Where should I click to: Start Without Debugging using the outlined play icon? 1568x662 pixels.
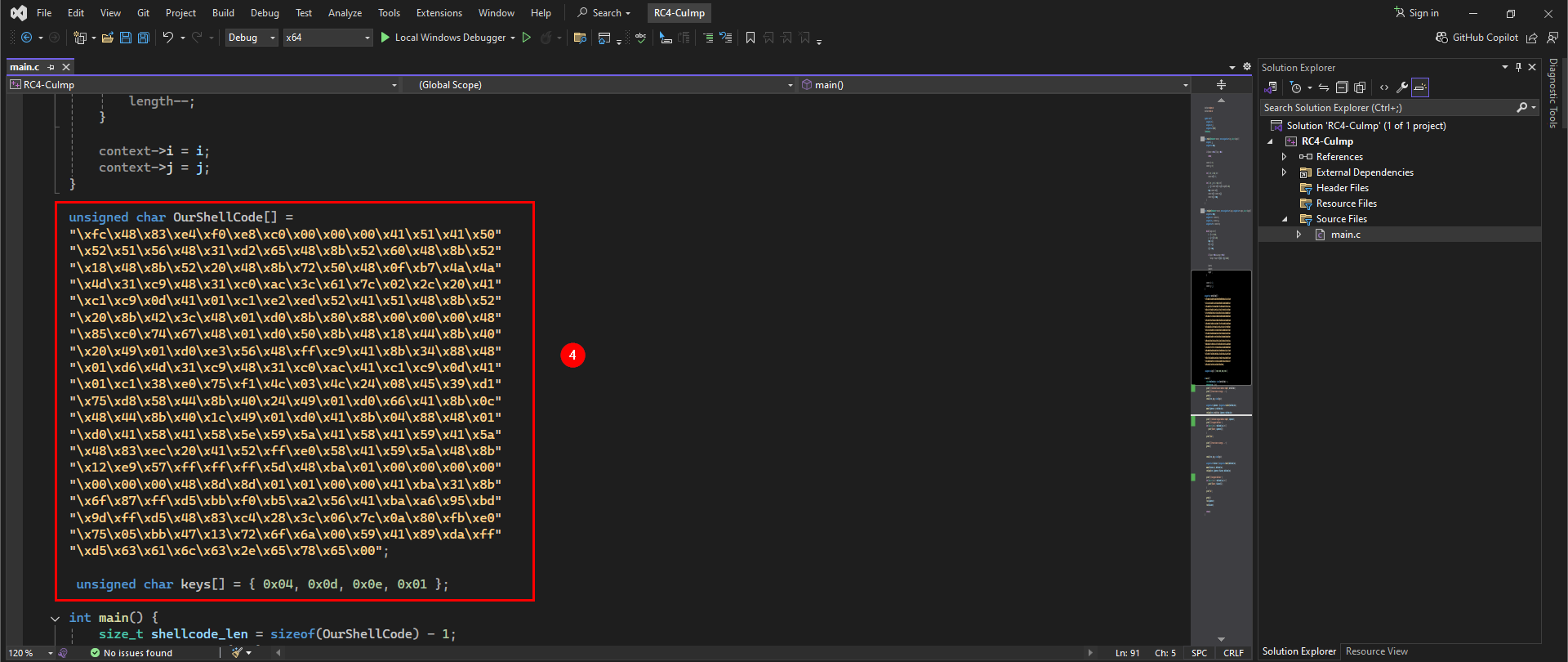[x=527, y=38]
